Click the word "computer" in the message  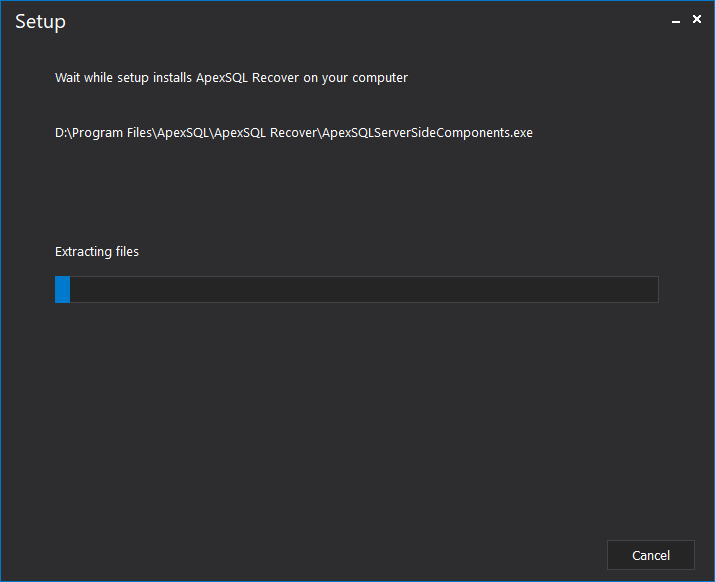coord(380,77)
